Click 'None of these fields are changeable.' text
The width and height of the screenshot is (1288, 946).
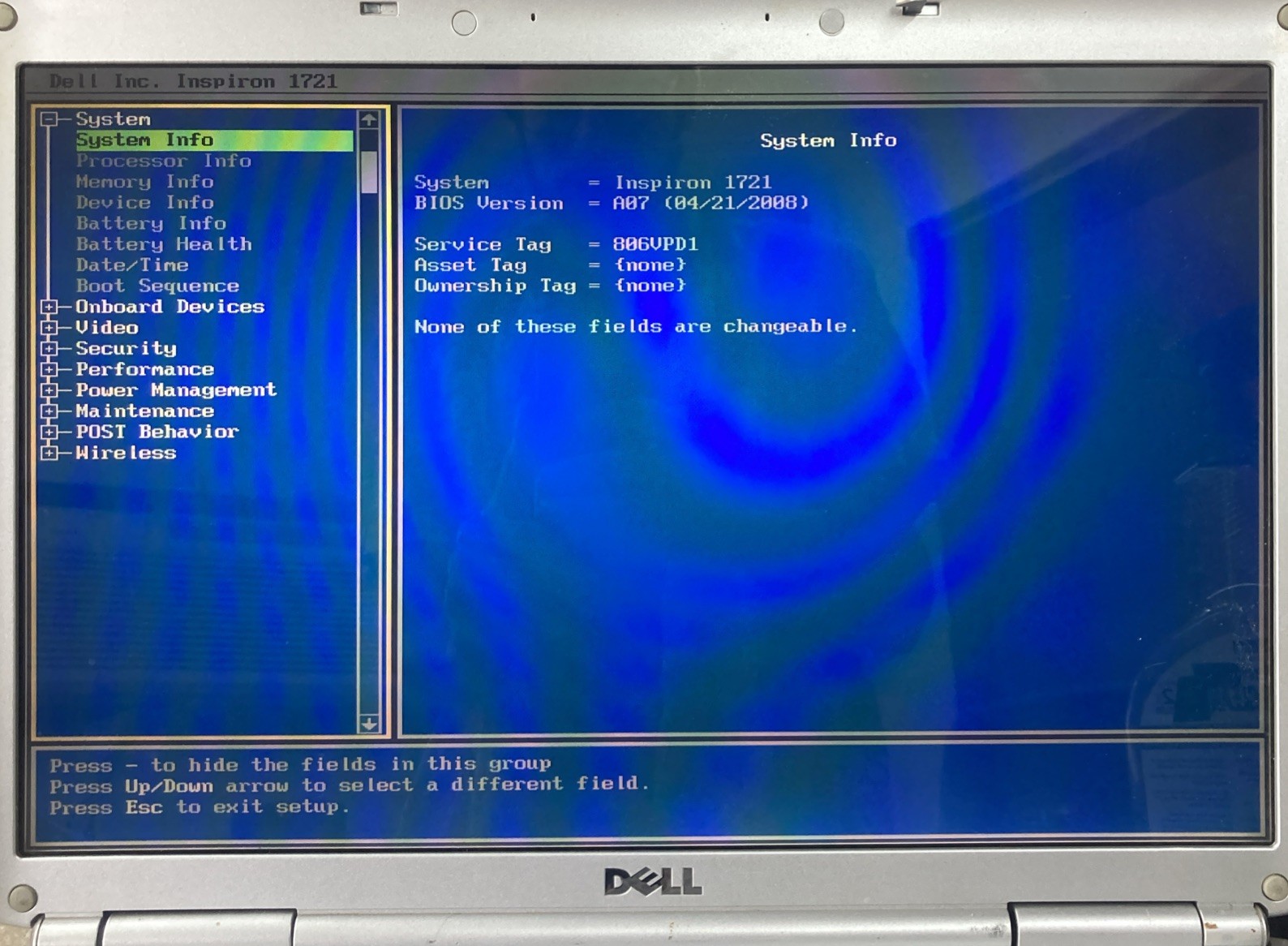[x=636, y=327]
